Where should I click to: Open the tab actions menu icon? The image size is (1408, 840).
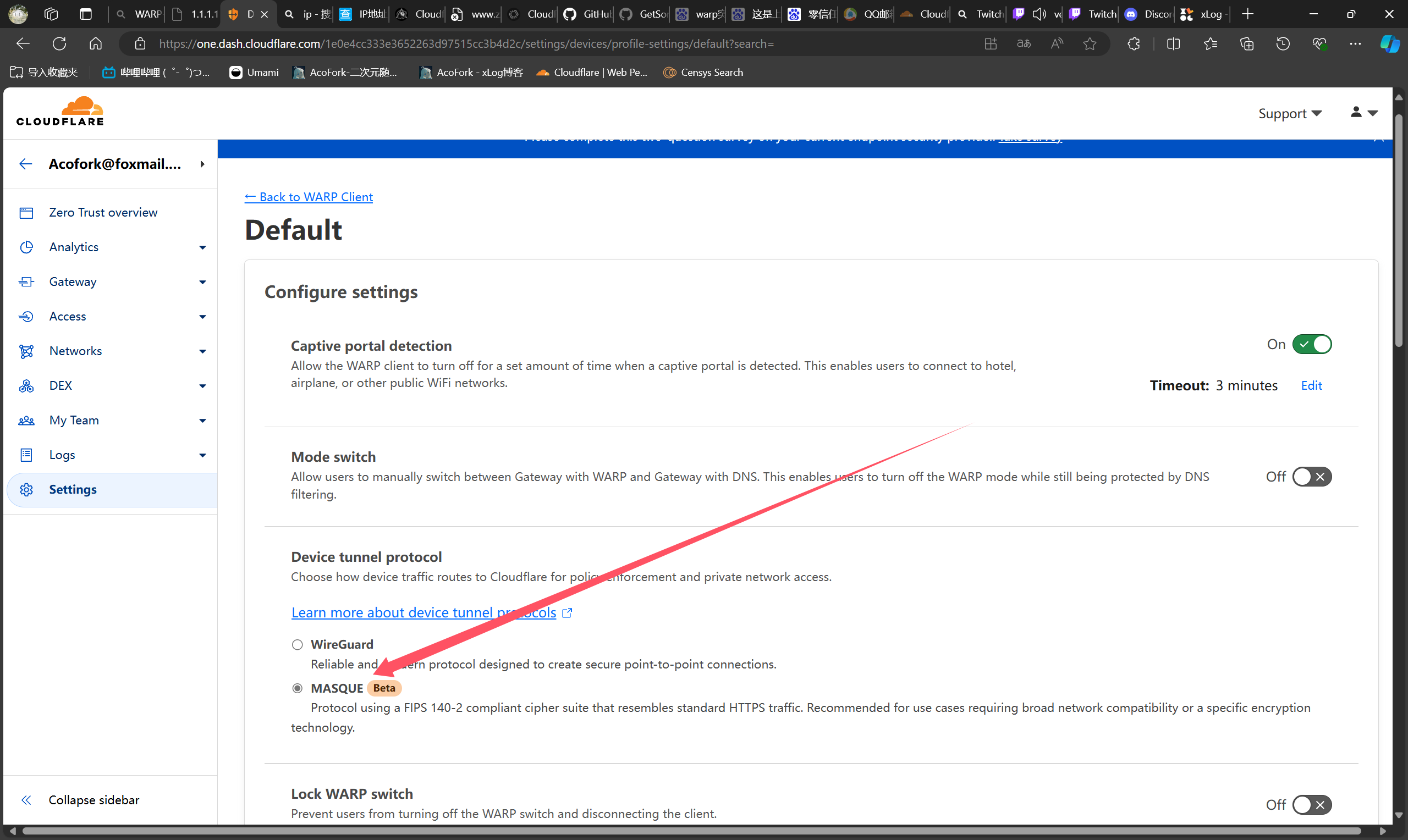click(86, 14)
